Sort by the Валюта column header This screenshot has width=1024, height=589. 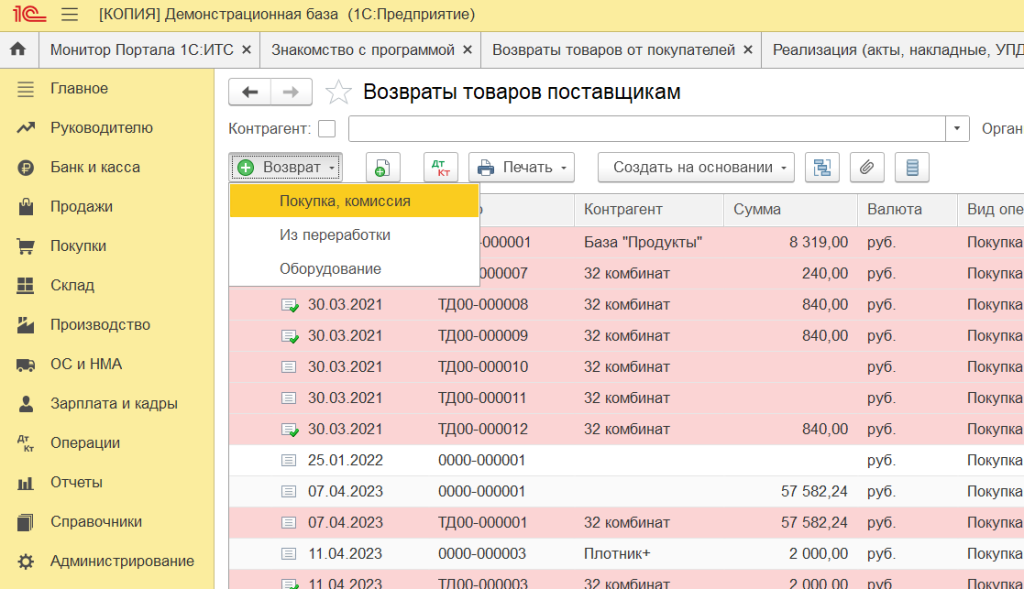[x=907, y=210]
